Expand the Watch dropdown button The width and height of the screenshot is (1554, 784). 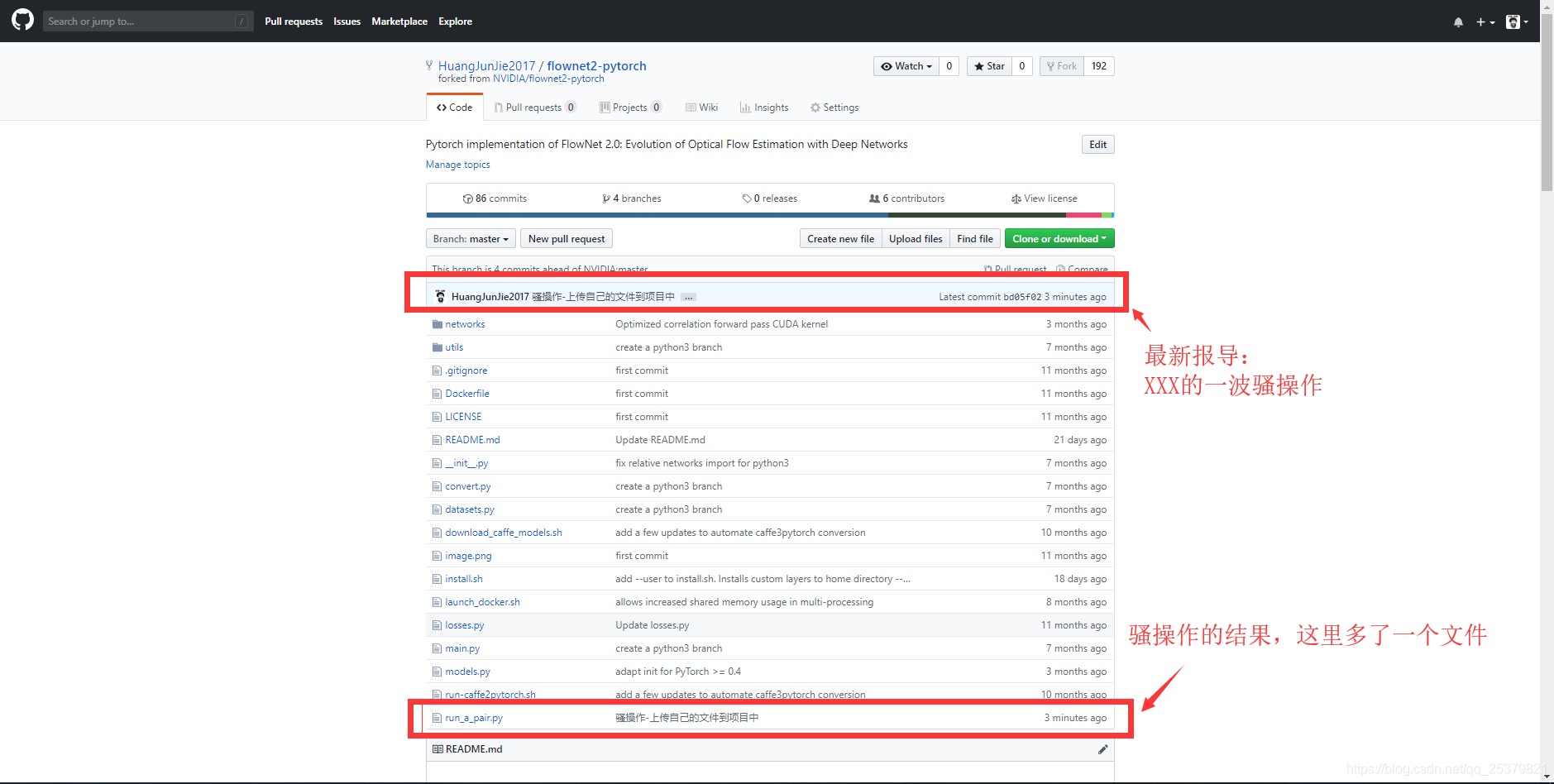pyautogui.click(x=906, y=66)
